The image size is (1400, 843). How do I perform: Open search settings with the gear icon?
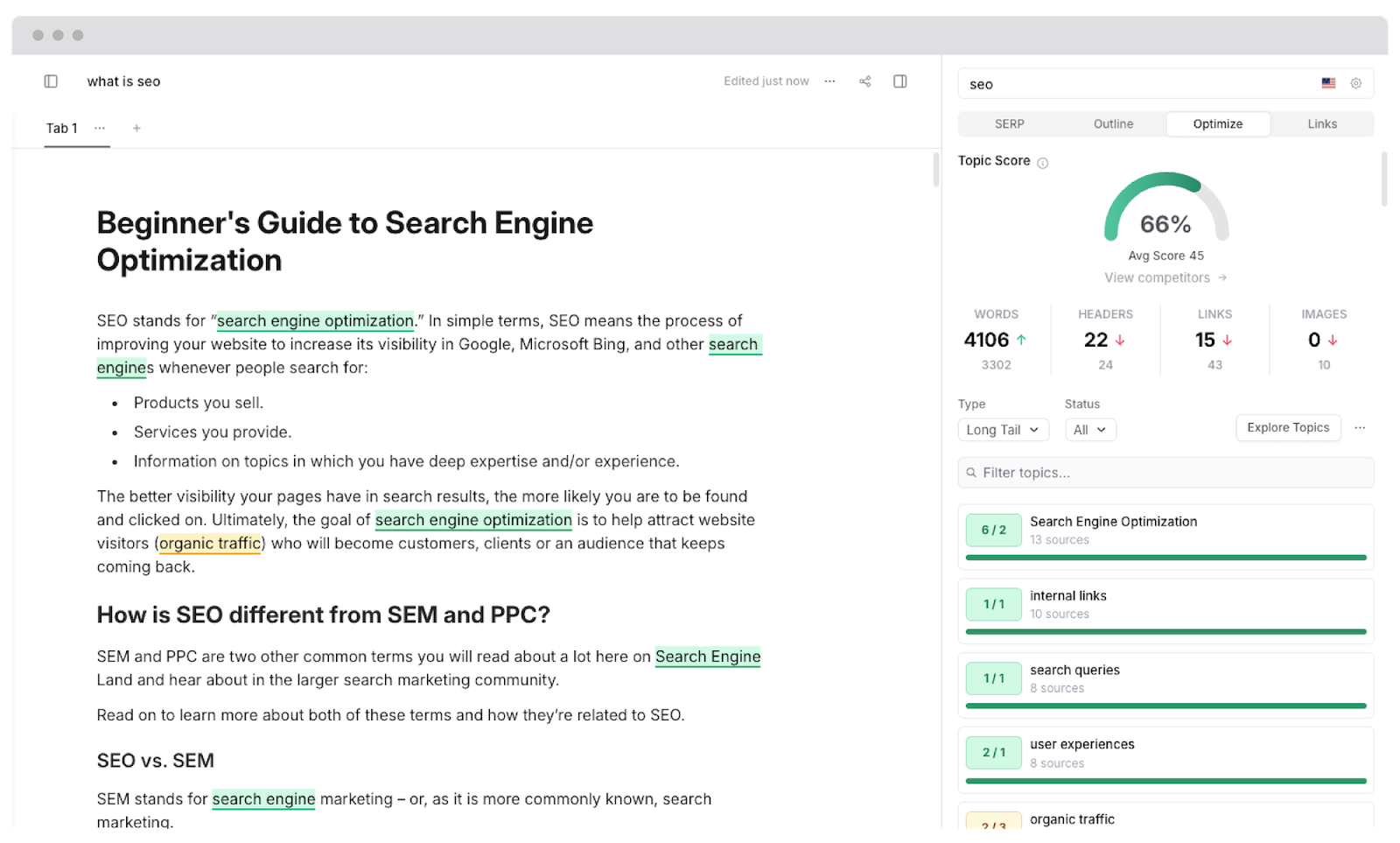tap(1356, 83)
